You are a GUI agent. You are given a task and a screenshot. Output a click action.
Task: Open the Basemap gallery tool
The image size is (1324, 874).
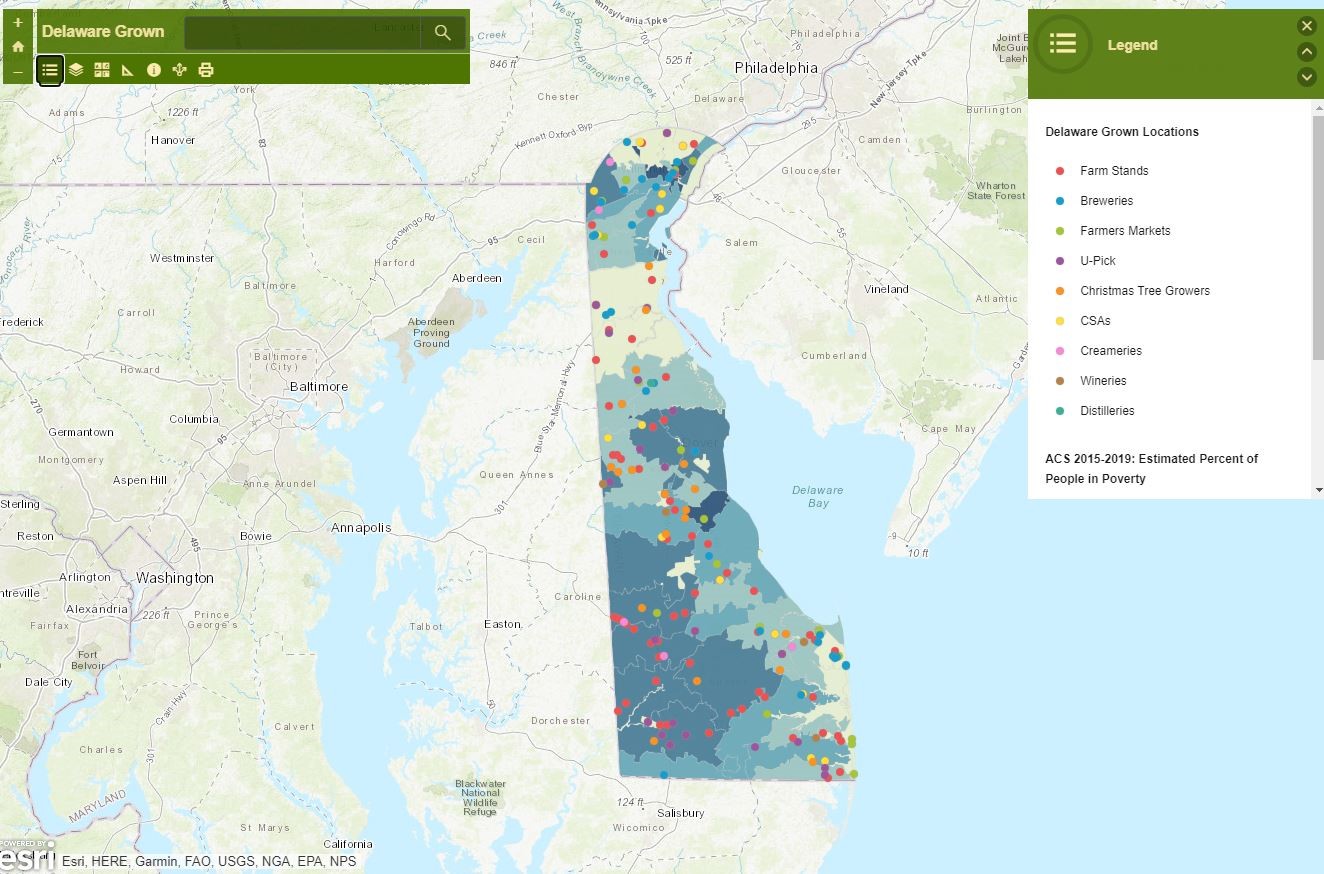[102, 70]
